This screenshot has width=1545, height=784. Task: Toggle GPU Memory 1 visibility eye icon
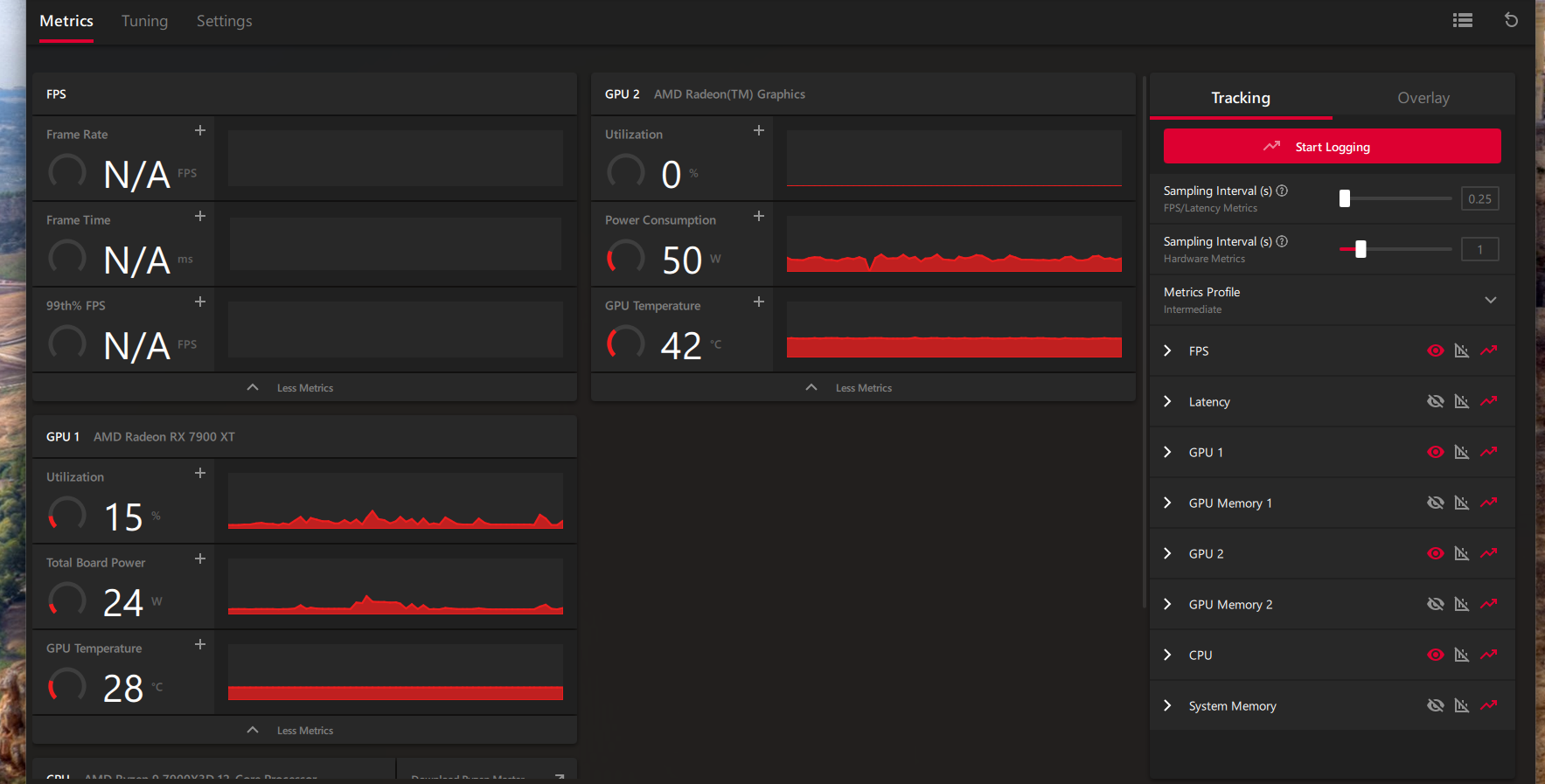1435,503
